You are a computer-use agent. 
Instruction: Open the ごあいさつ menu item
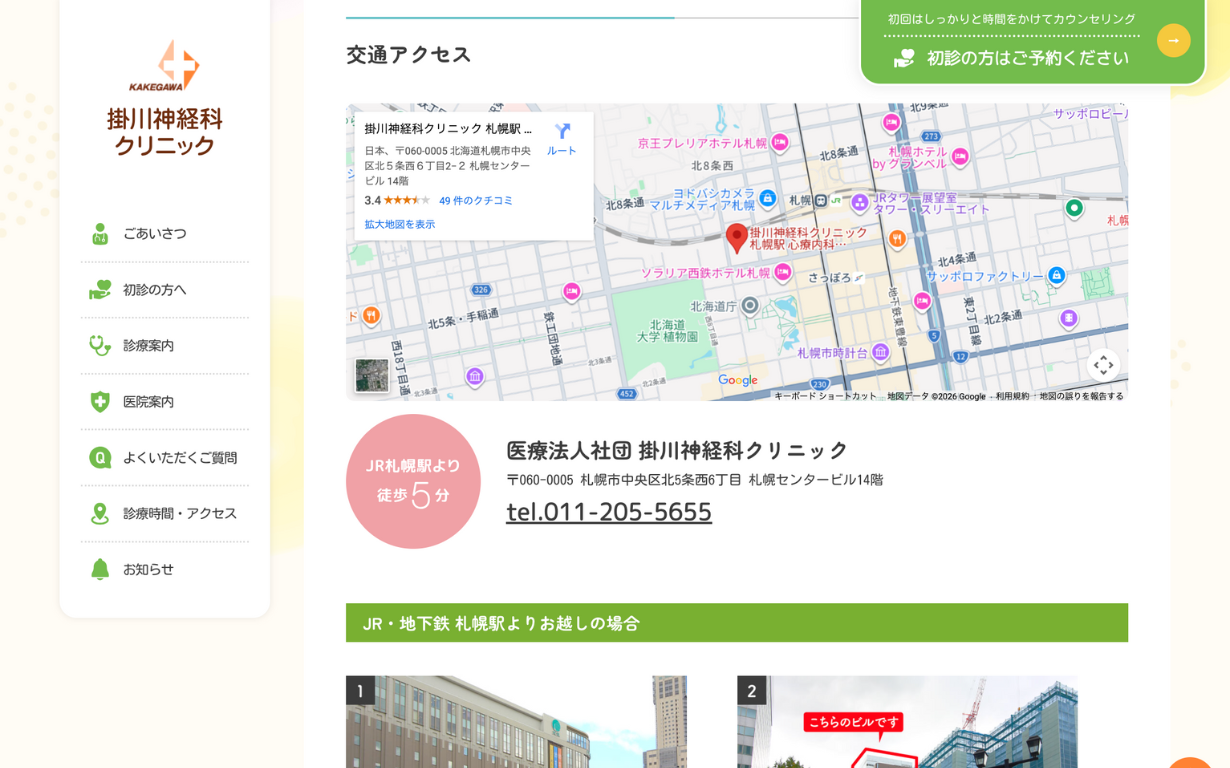[154, 233]
